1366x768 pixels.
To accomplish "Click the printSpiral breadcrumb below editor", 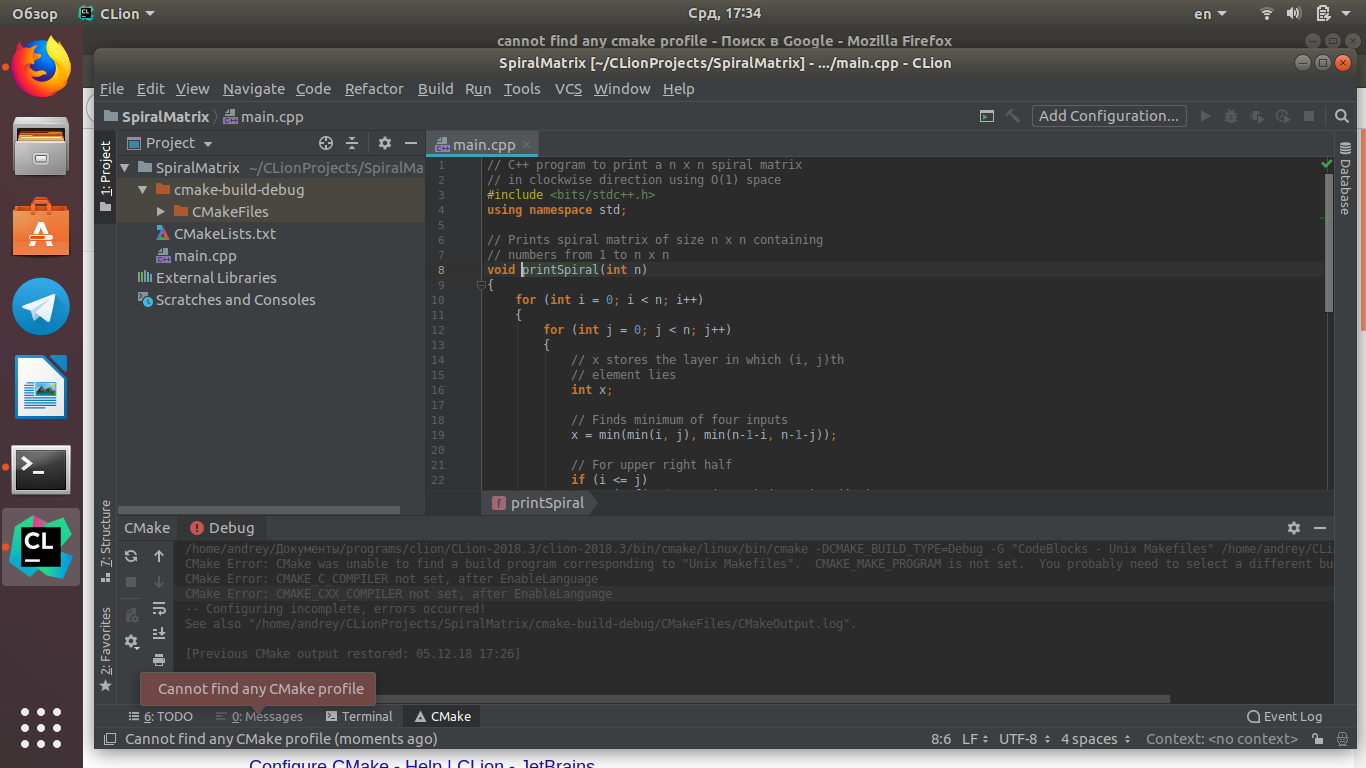I will (538, 503).
